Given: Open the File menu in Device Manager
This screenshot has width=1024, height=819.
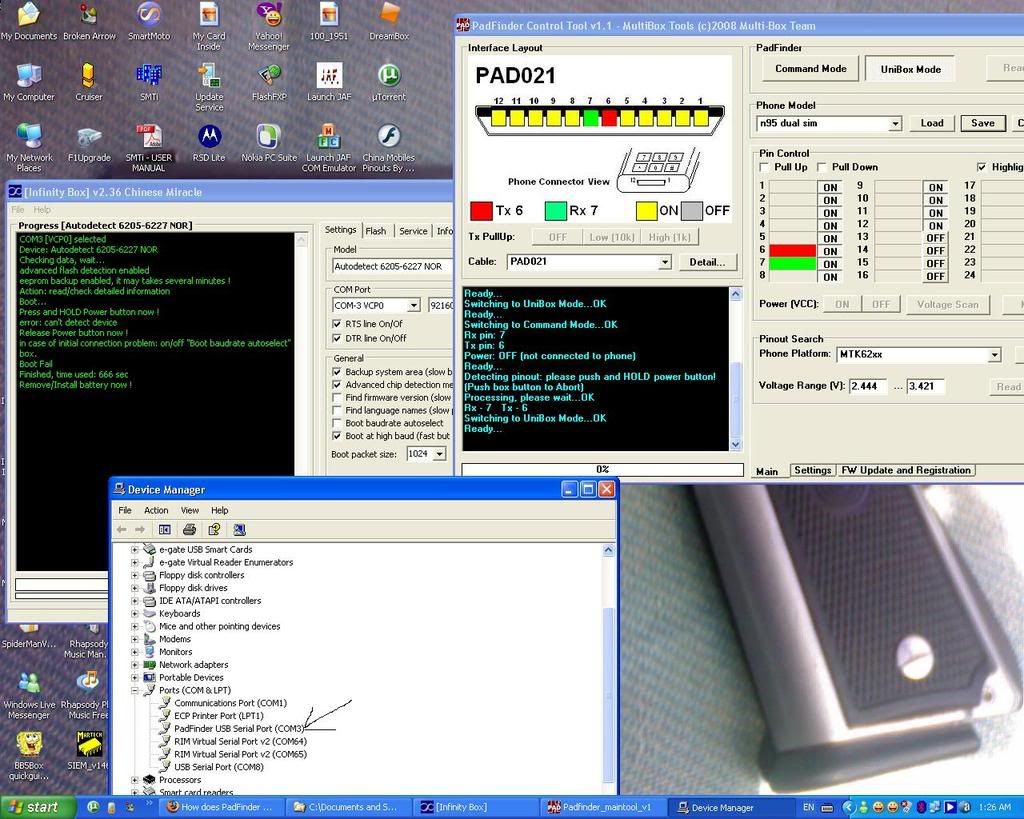Looking at the screenshot, I should point(125,510).
